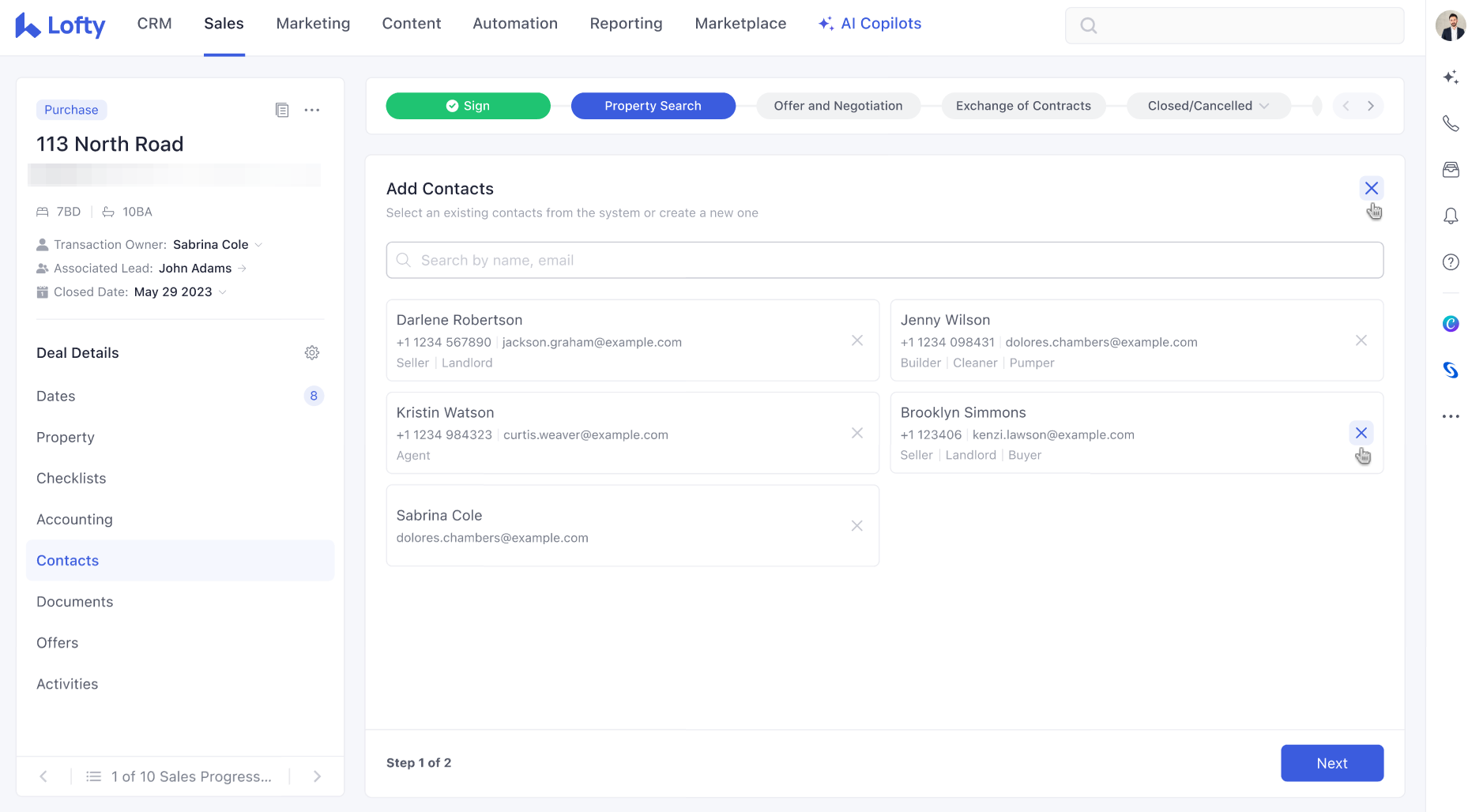
Task: Open the notifications bell icon
Action: click(1451, 216)
